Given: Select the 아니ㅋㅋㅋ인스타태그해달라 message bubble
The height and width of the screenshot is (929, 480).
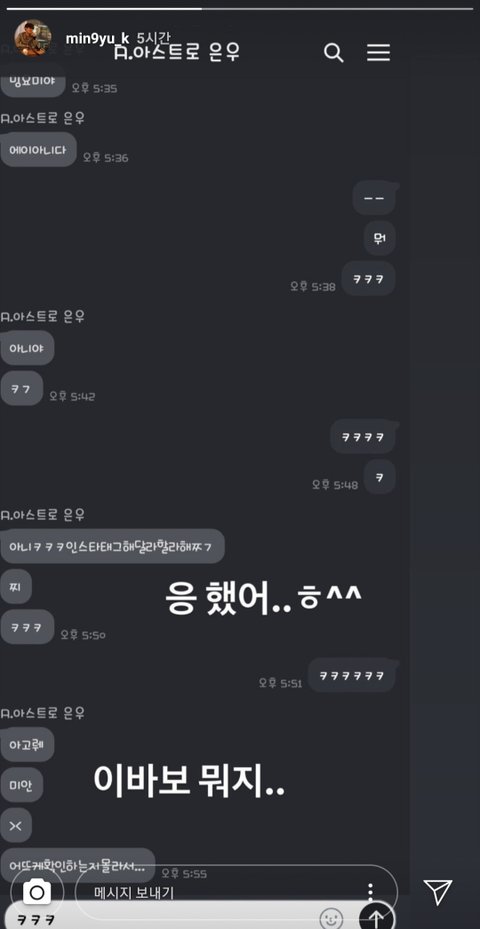Looking at the screenshot, I should [x=112, y=546].
